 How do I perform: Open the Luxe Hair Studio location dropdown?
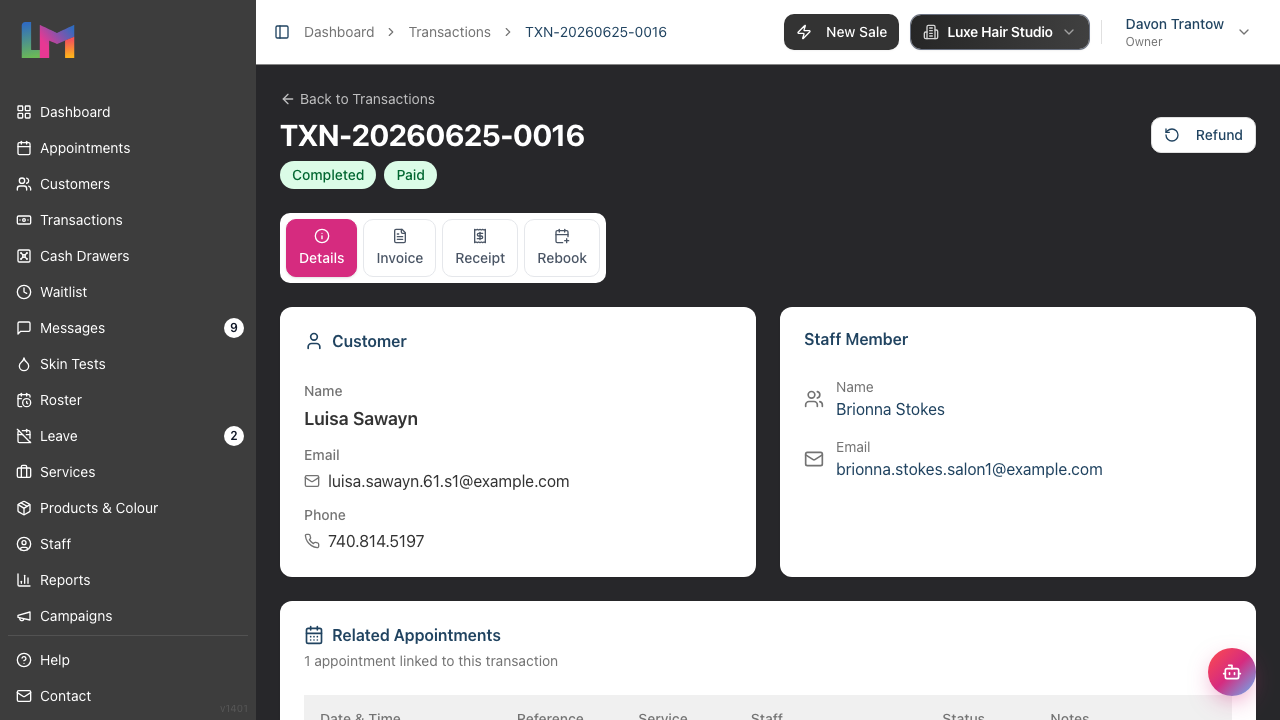pyautogui.click(x=1000, y=32)
